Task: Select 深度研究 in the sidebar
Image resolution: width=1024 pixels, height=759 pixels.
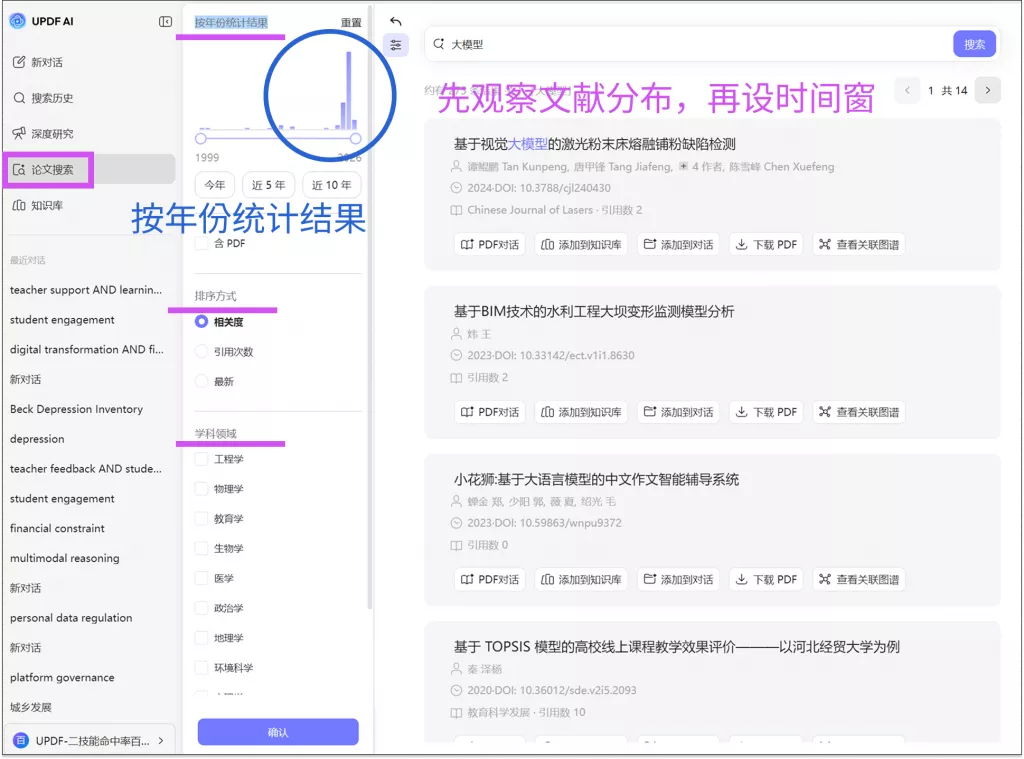Action: pos(62,131)
